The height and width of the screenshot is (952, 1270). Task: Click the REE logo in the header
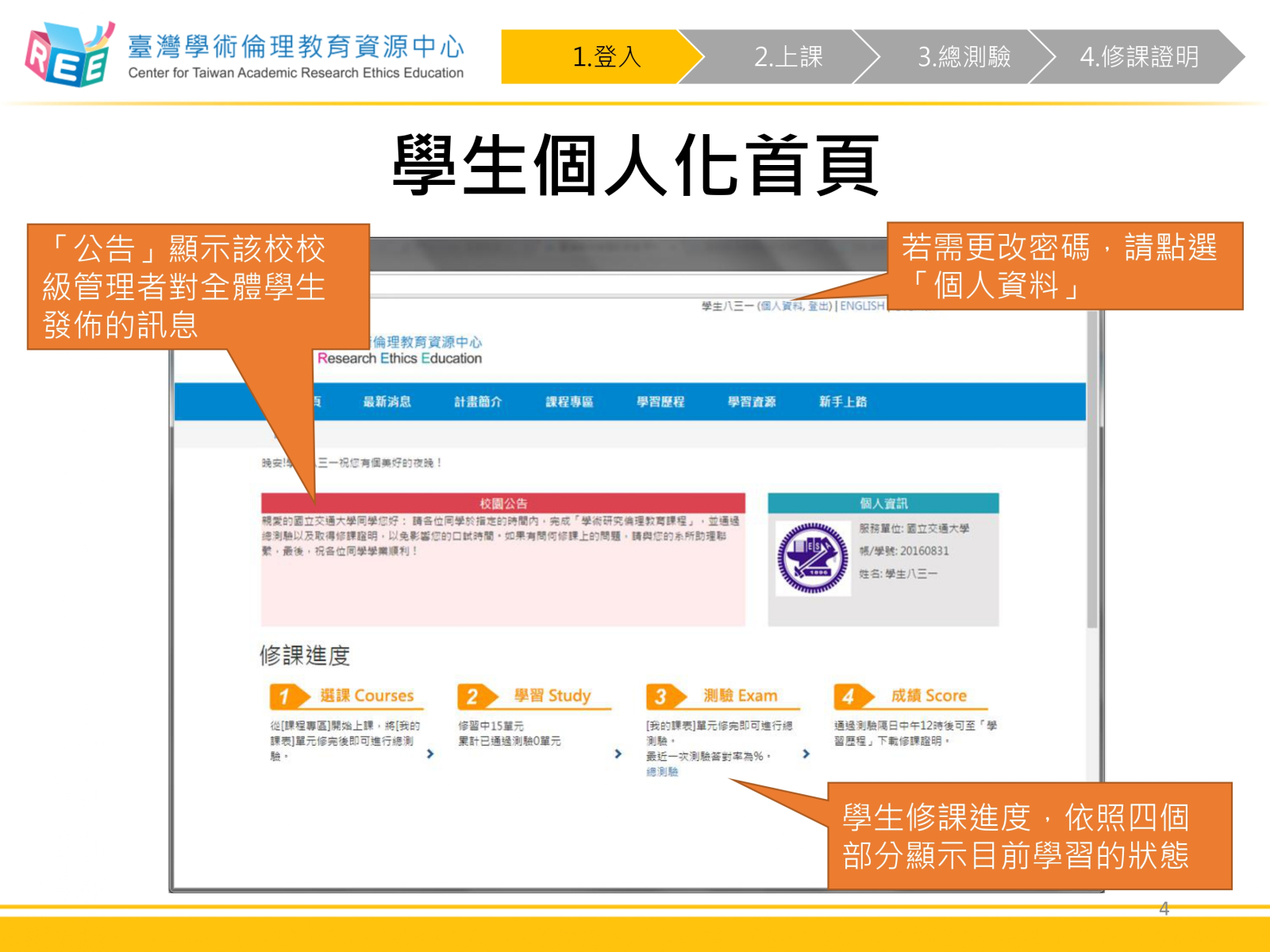tap(68, 56)
